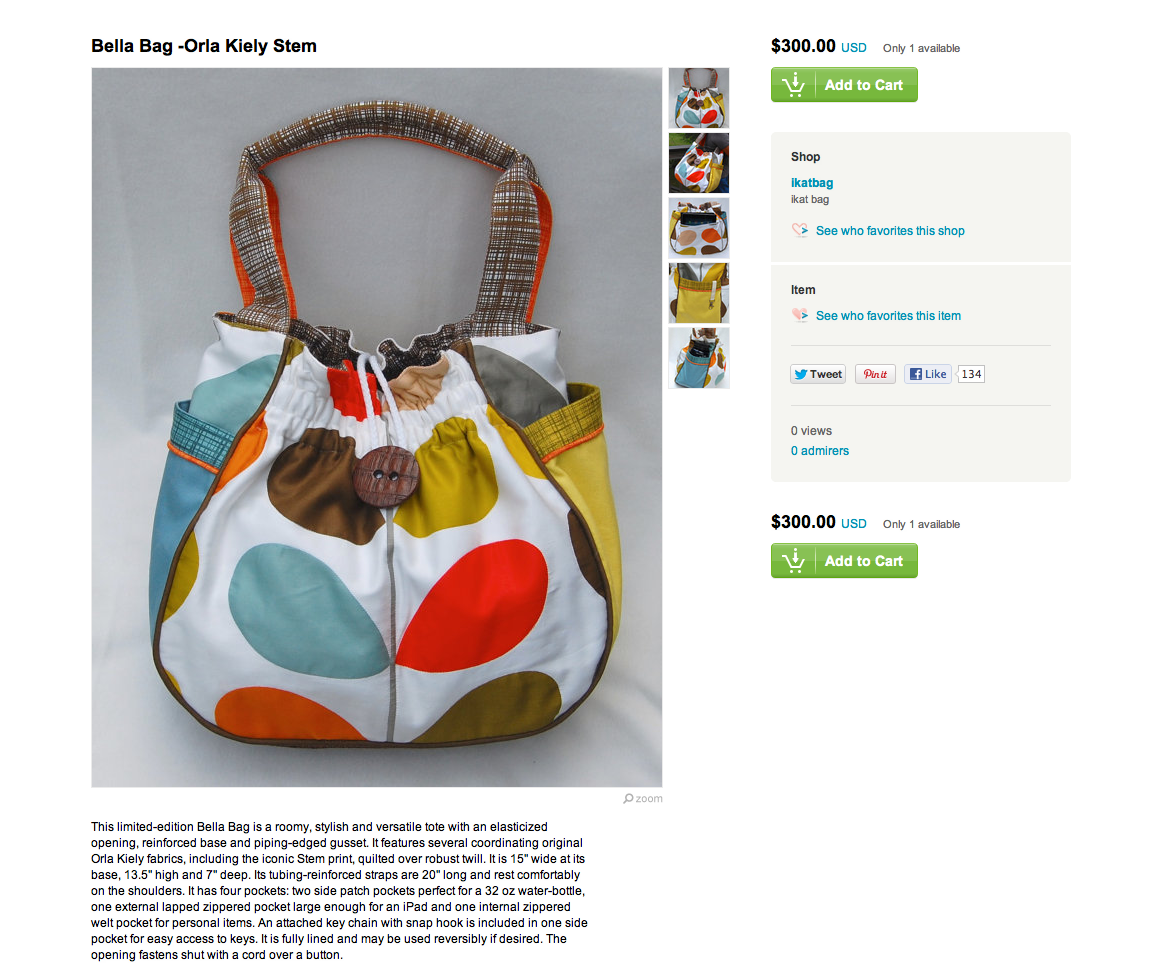This screenshot has height=974, width=1161.
Task: Open the ikatbag shop link
Action: pos(812,183)
